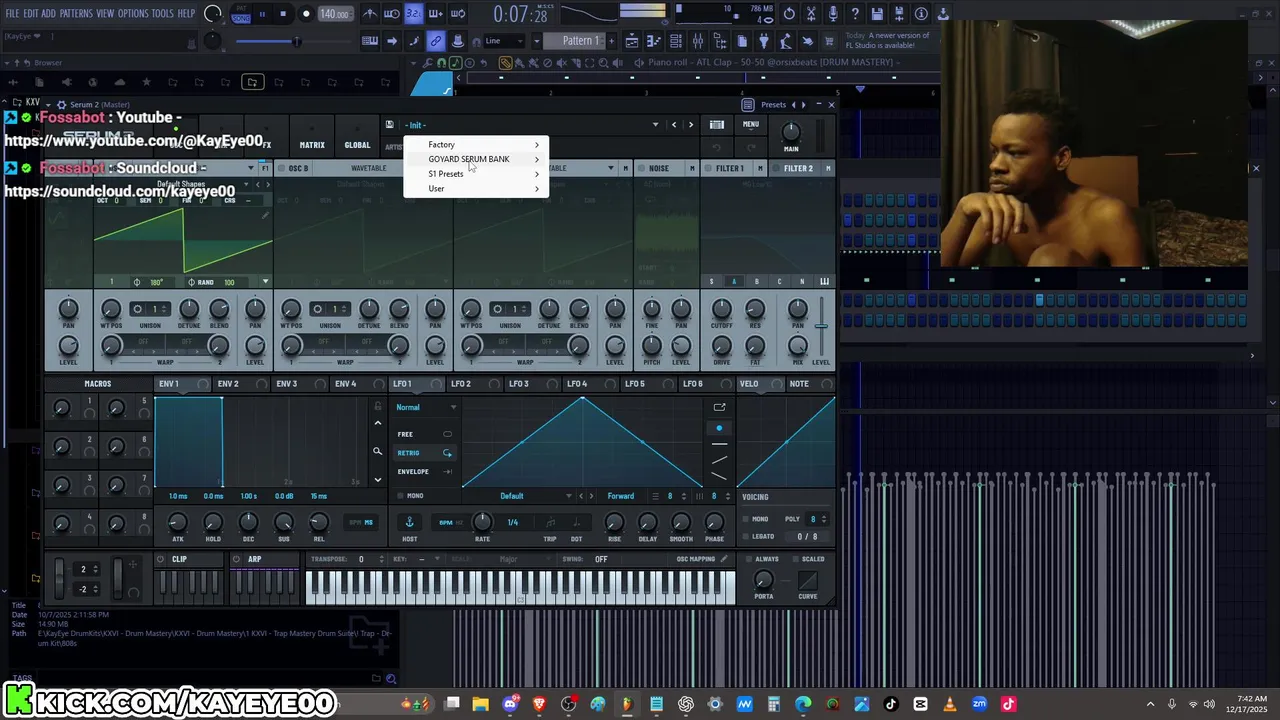Viewport: 1280px width, 720px height.
Task: Click the LFO RATE knob
Action: point(482,522)
